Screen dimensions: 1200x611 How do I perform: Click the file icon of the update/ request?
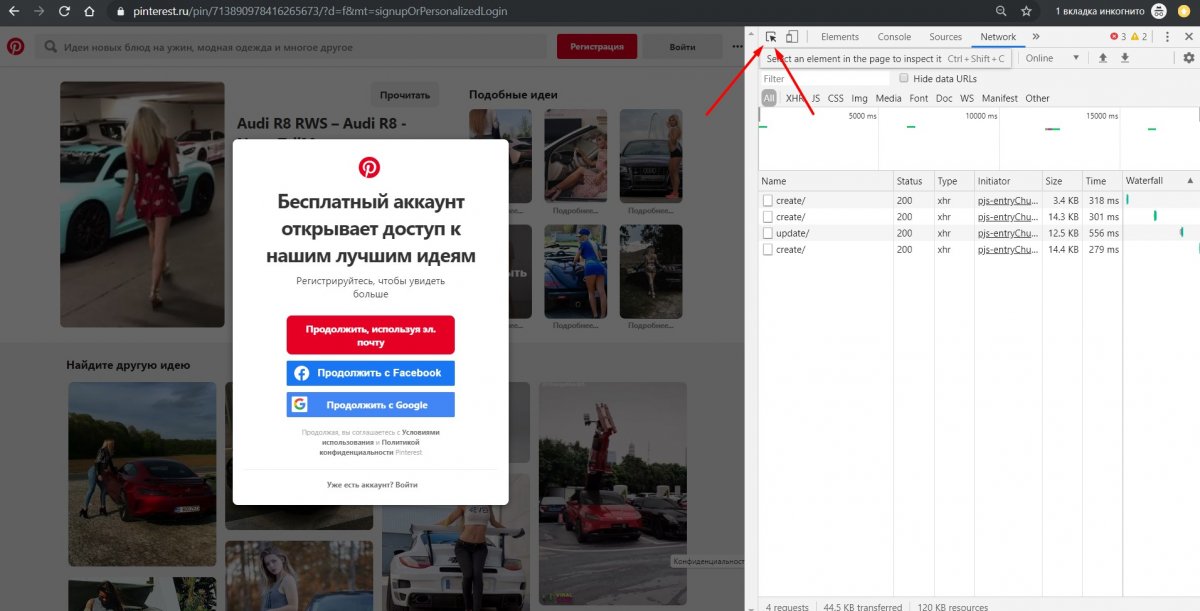(768, 233)
